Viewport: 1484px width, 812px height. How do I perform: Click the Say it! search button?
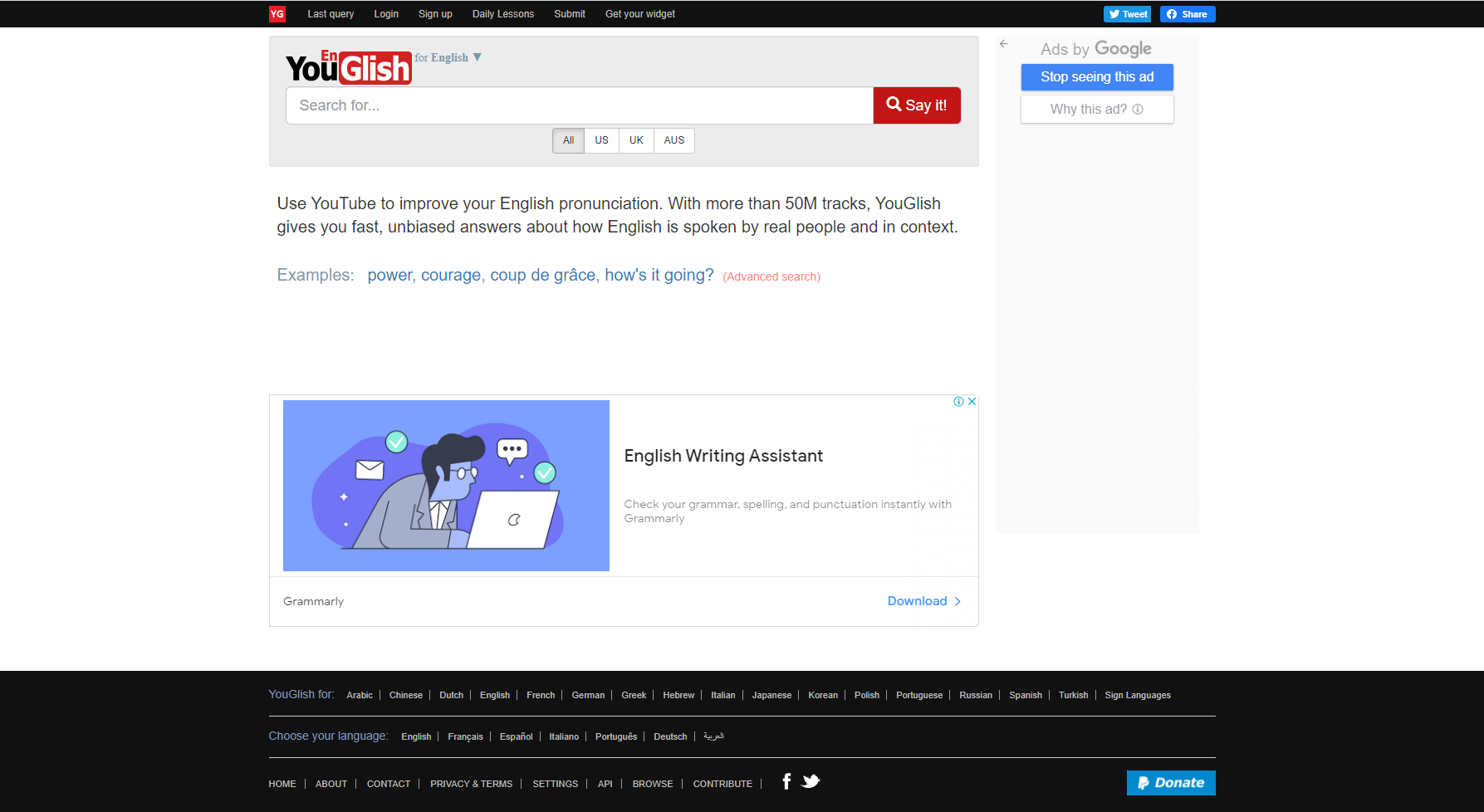917,105
